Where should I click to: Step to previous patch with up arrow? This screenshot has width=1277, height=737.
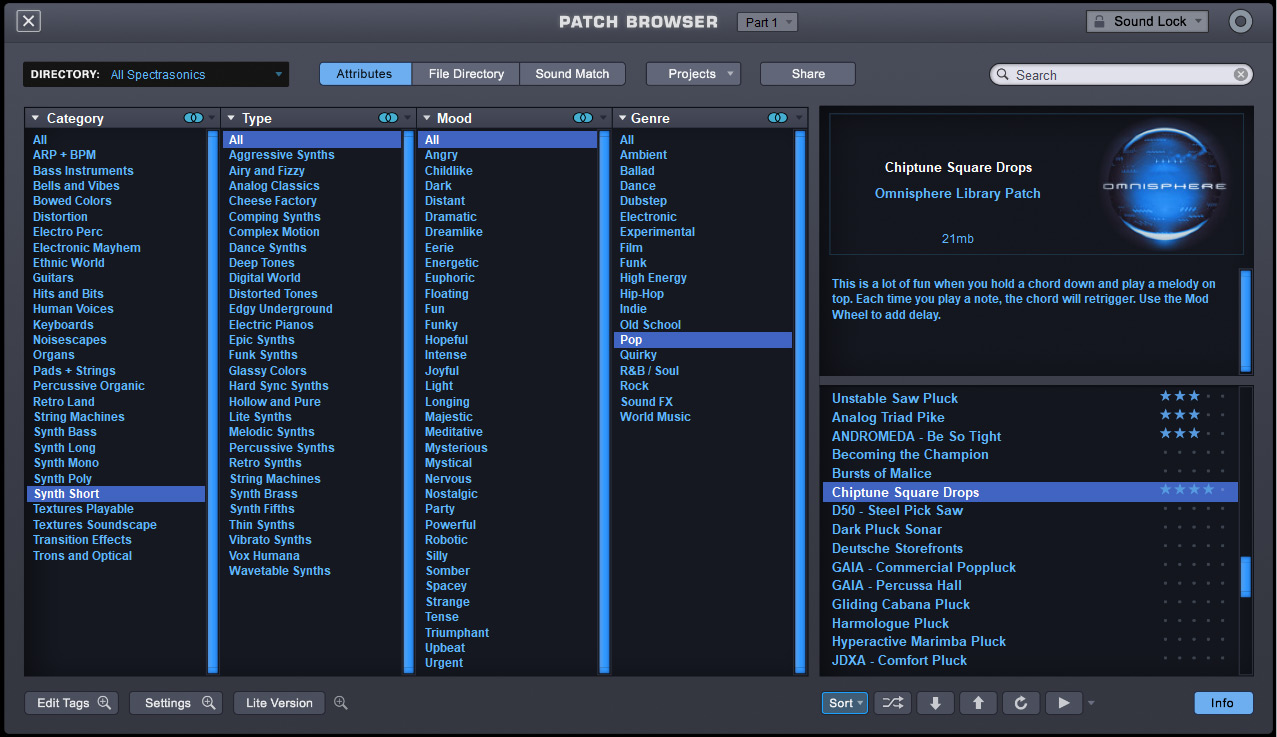tap(978, 703)
